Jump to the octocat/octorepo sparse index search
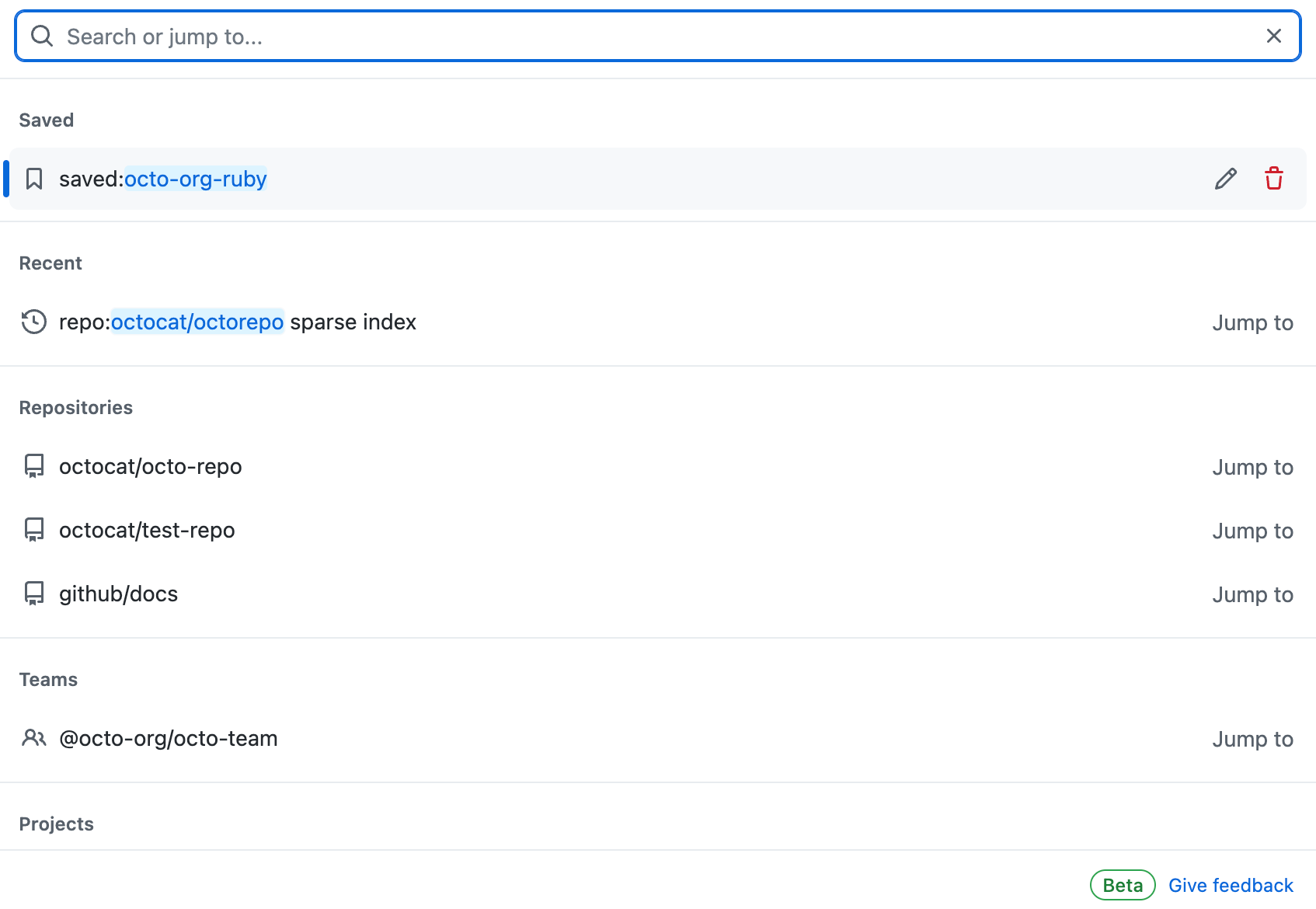The width and height of the screenshot is (1316, 909). pyautogui.click(x=1252, y=322)
